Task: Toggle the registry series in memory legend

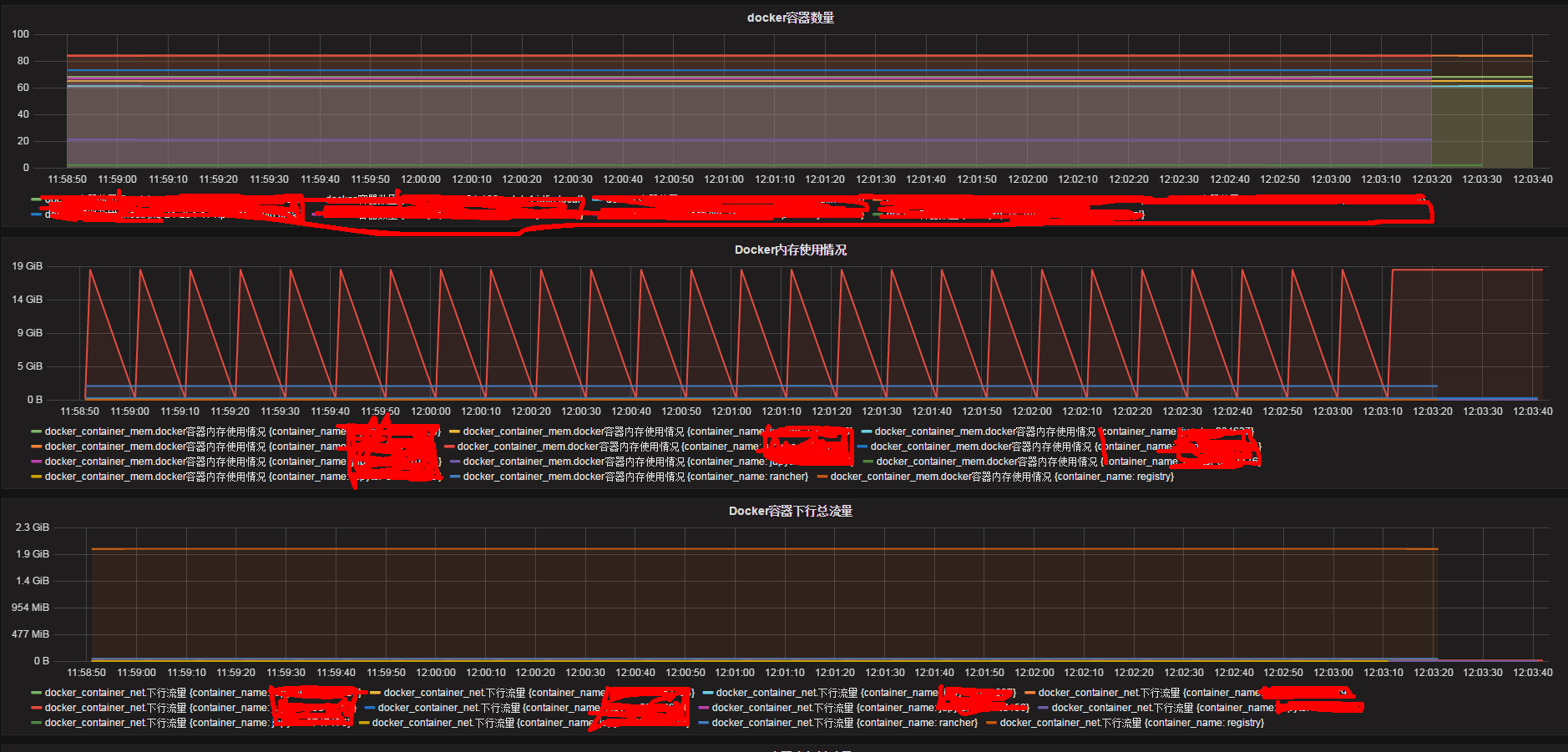Action: 1002,477
